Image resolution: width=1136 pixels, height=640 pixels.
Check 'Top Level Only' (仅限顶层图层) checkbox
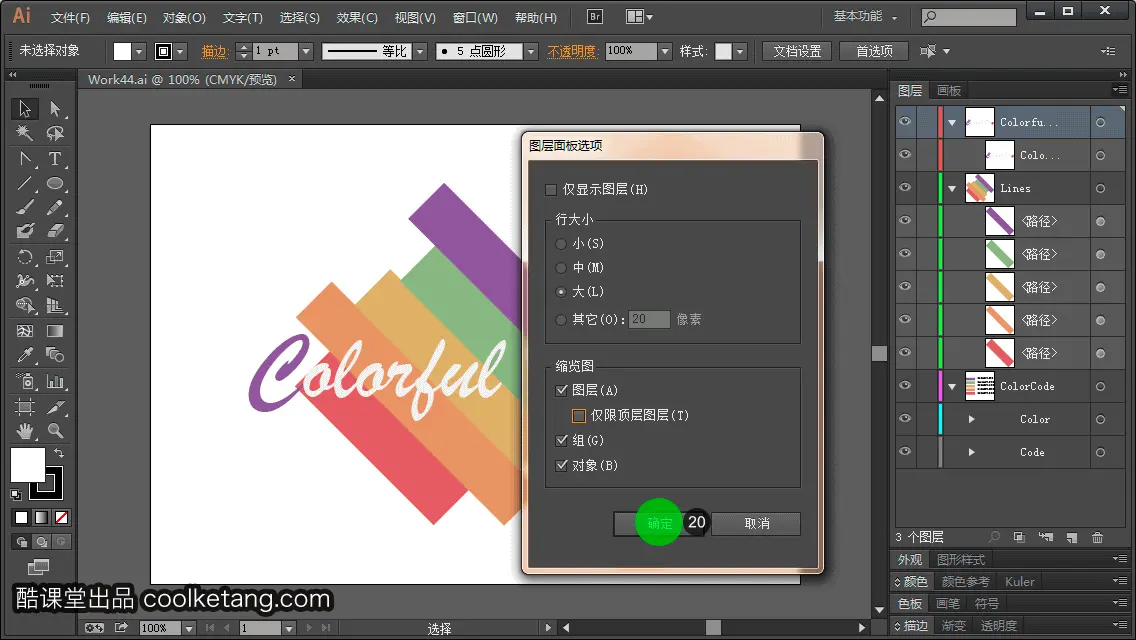tap(578, 416)
